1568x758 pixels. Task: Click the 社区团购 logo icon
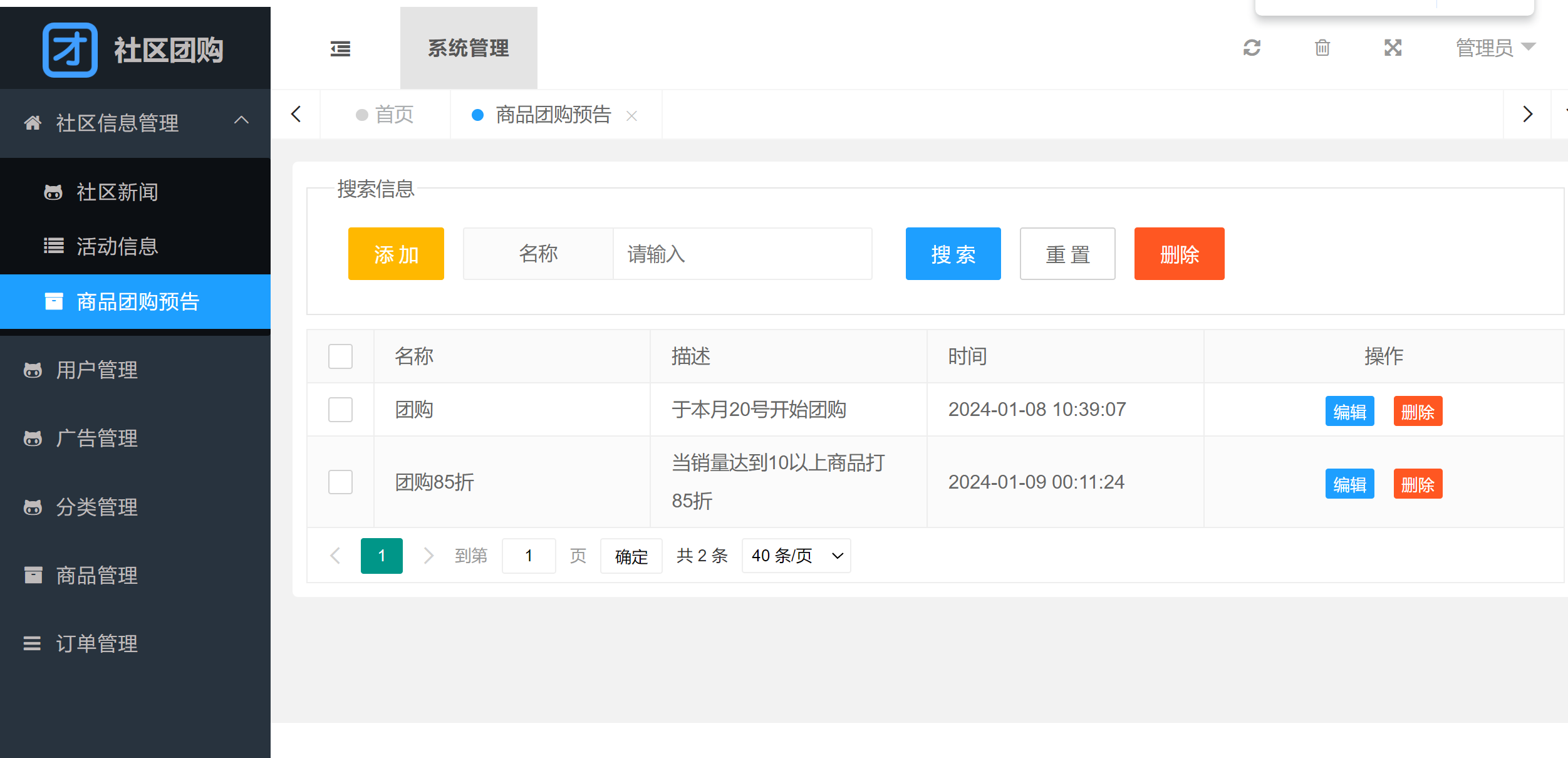(x=70, y=50)
